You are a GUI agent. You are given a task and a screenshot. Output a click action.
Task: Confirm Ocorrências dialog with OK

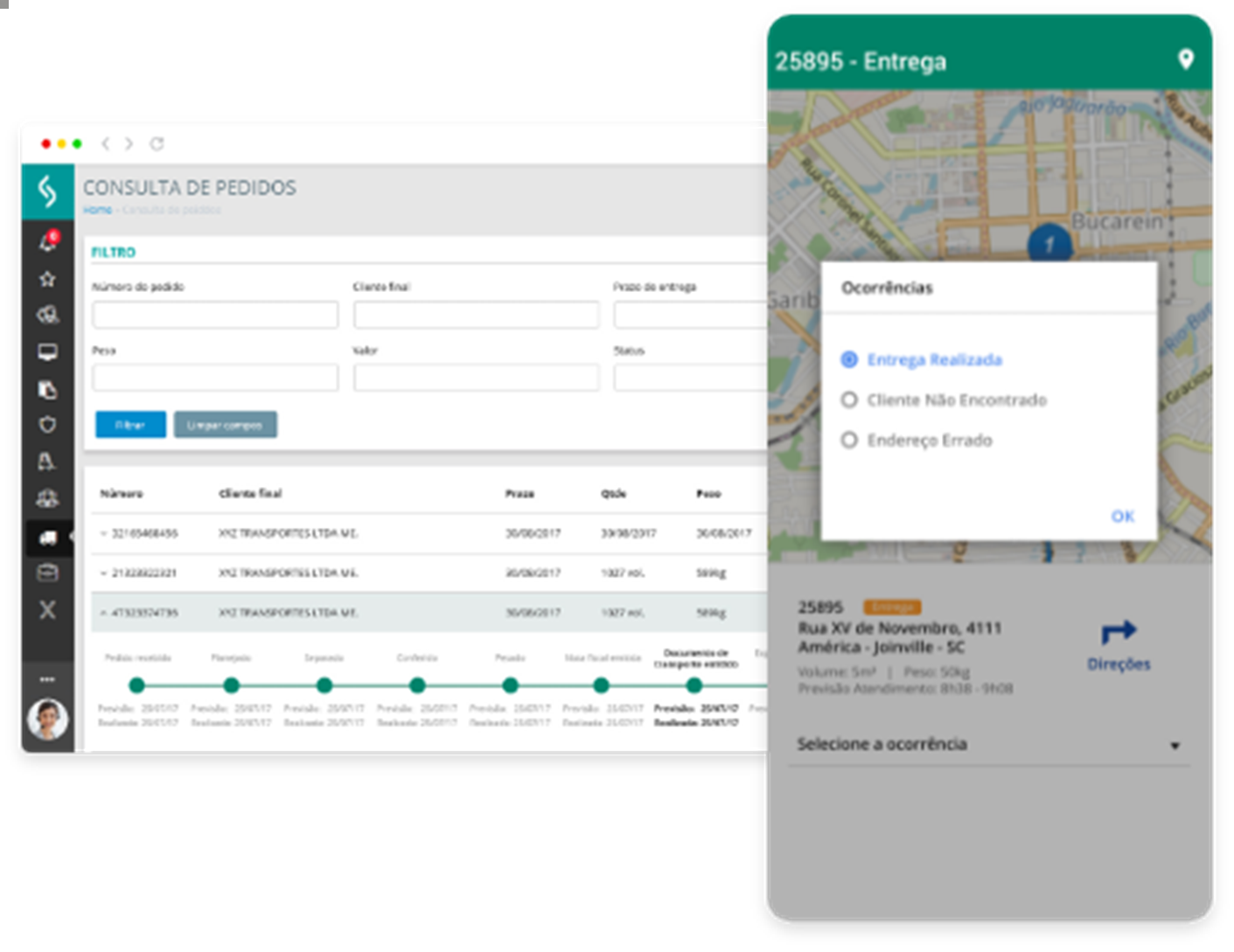(x=1123, y=516)
